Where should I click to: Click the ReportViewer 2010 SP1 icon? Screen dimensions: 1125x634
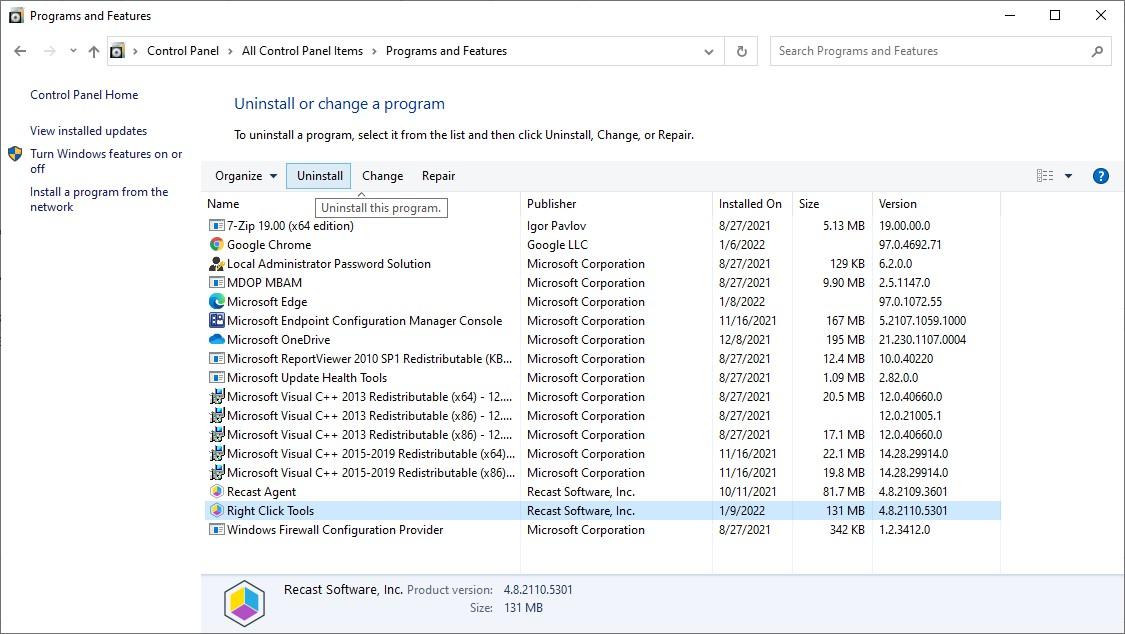[217, 359]
